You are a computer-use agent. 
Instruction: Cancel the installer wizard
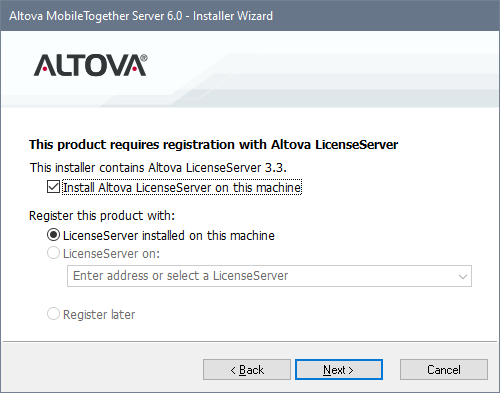click(444, 370)
